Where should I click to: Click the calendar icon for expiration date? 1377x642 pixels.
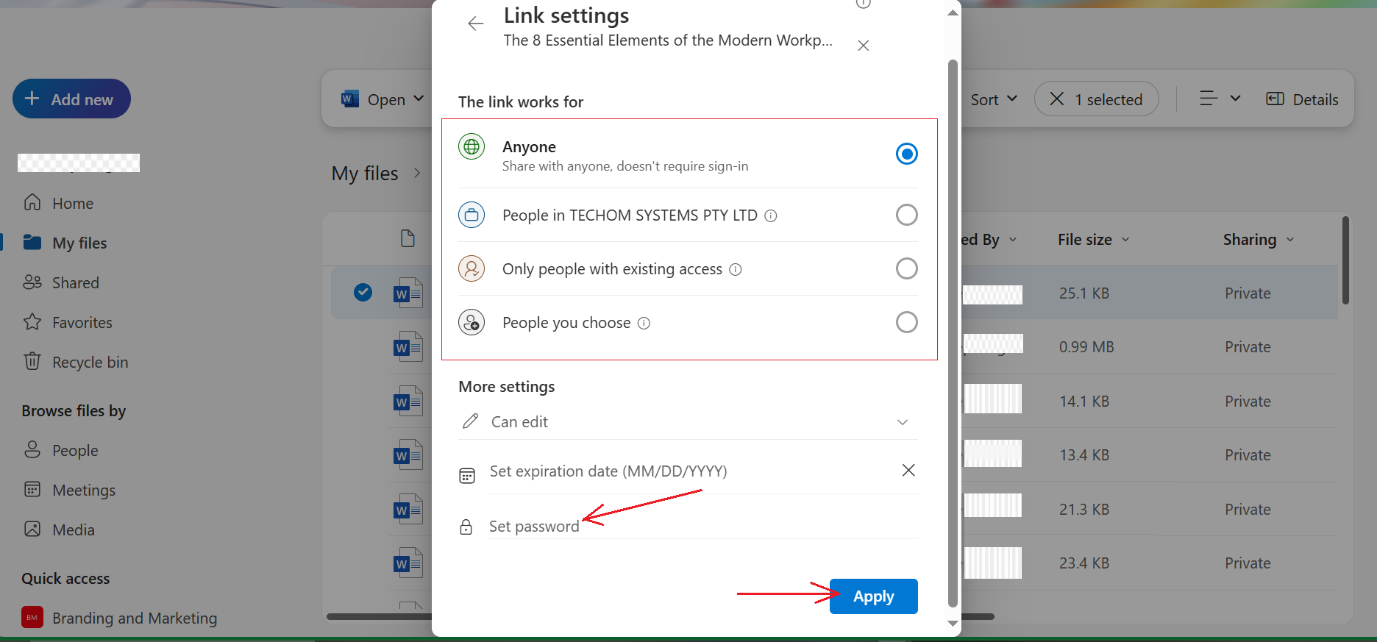click(467, 475)
